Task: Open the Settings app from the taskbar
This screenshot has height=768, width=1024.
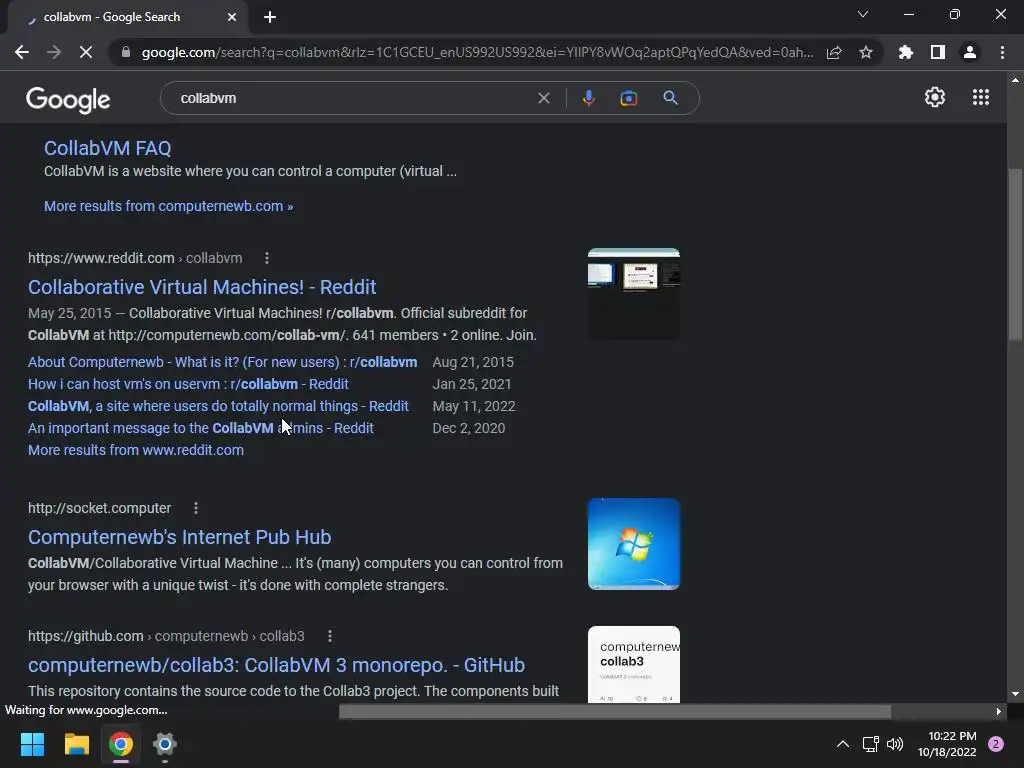Action: 165,744
